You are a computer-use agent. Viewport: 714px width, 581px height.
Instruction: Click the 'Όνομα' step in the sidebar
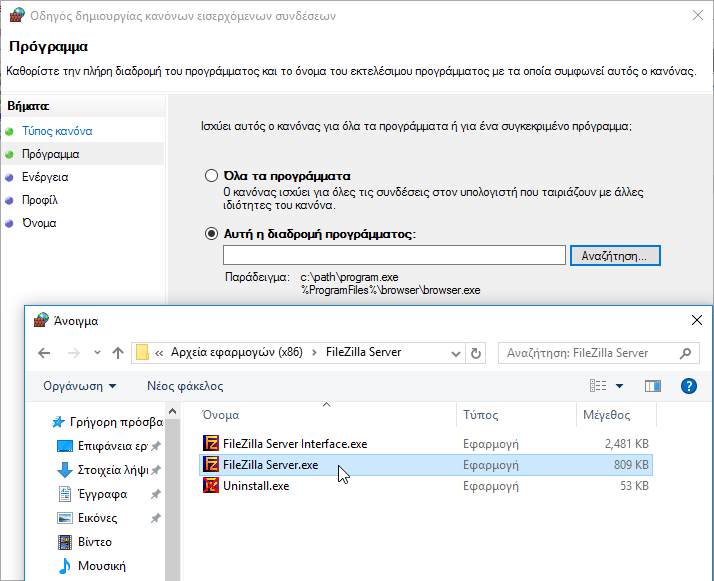[39, 224]
